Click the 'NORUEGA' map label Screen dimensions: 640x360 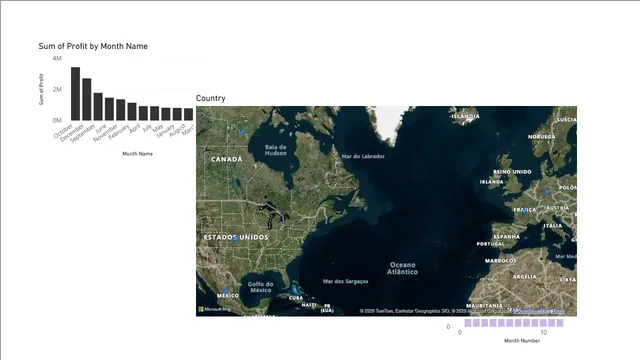click(542, 137)
